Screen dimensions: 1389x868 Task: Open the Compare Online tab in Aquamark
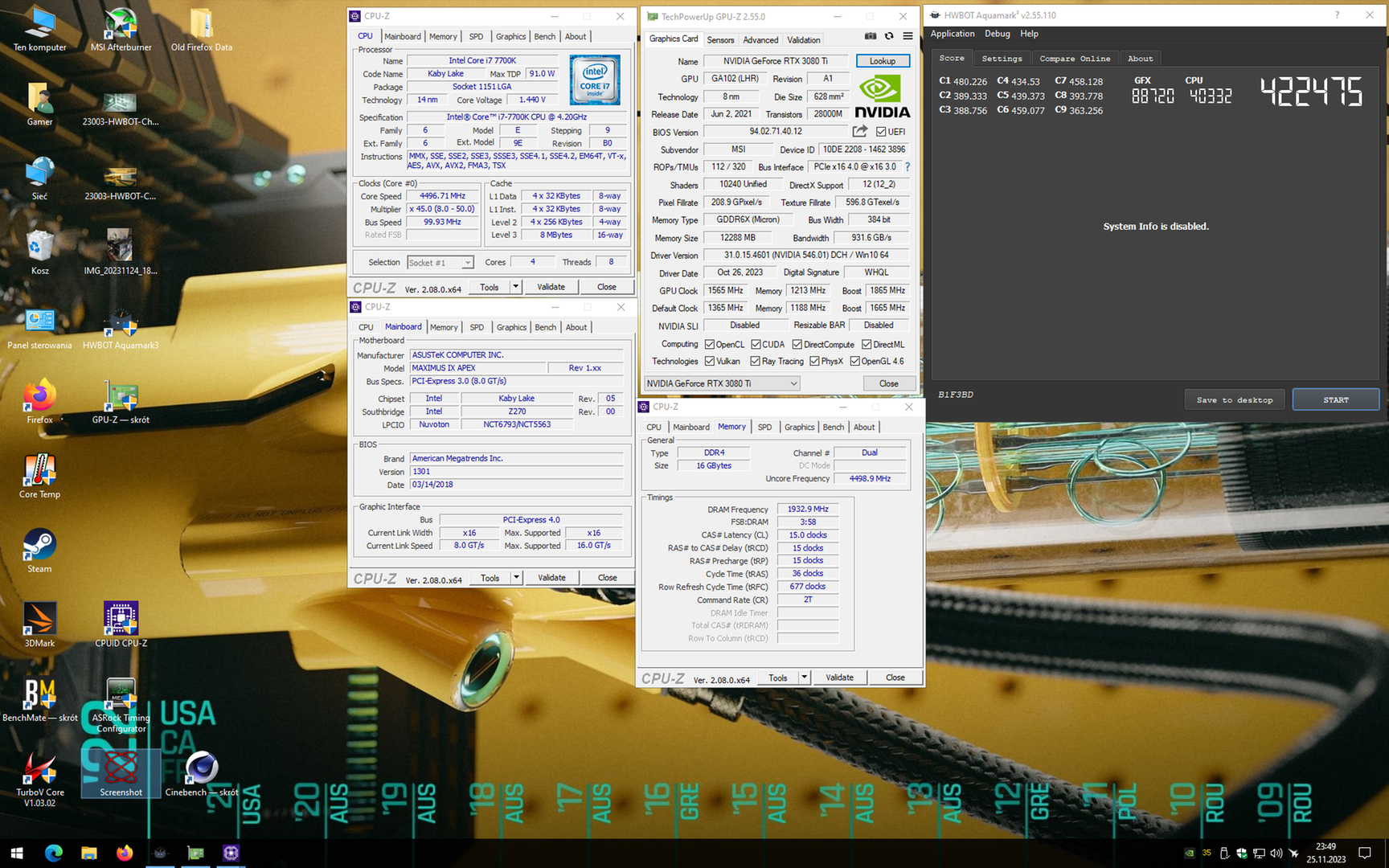pyautogui.click(x=1075, y=58)
